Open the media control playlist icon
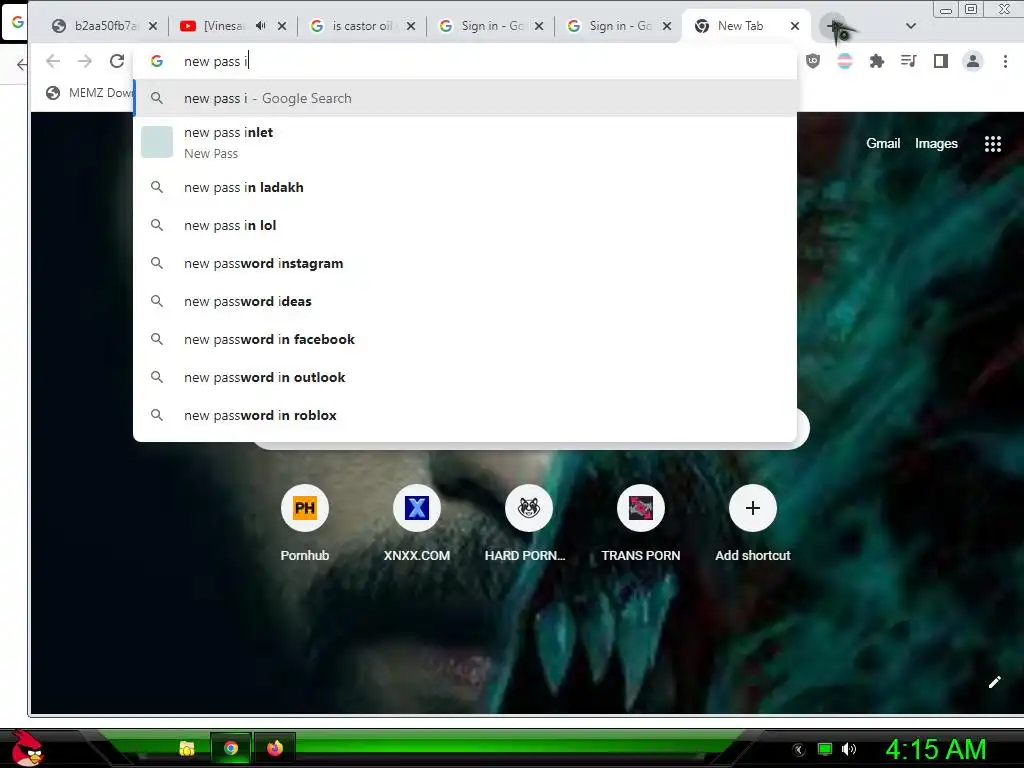 908,61
